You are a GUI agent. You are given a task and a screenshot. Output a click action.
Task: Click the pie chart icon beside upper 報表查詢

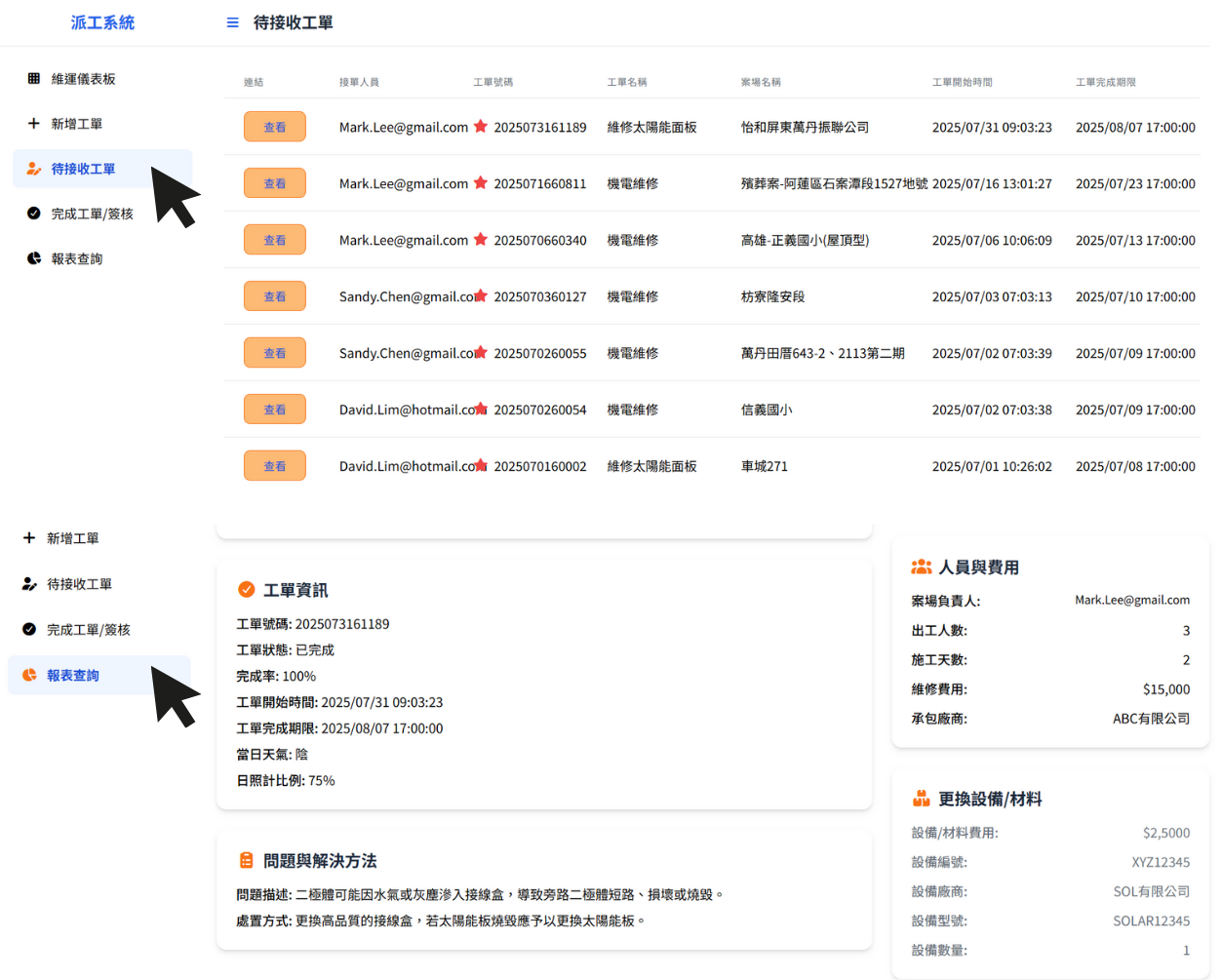pos(34,258)
